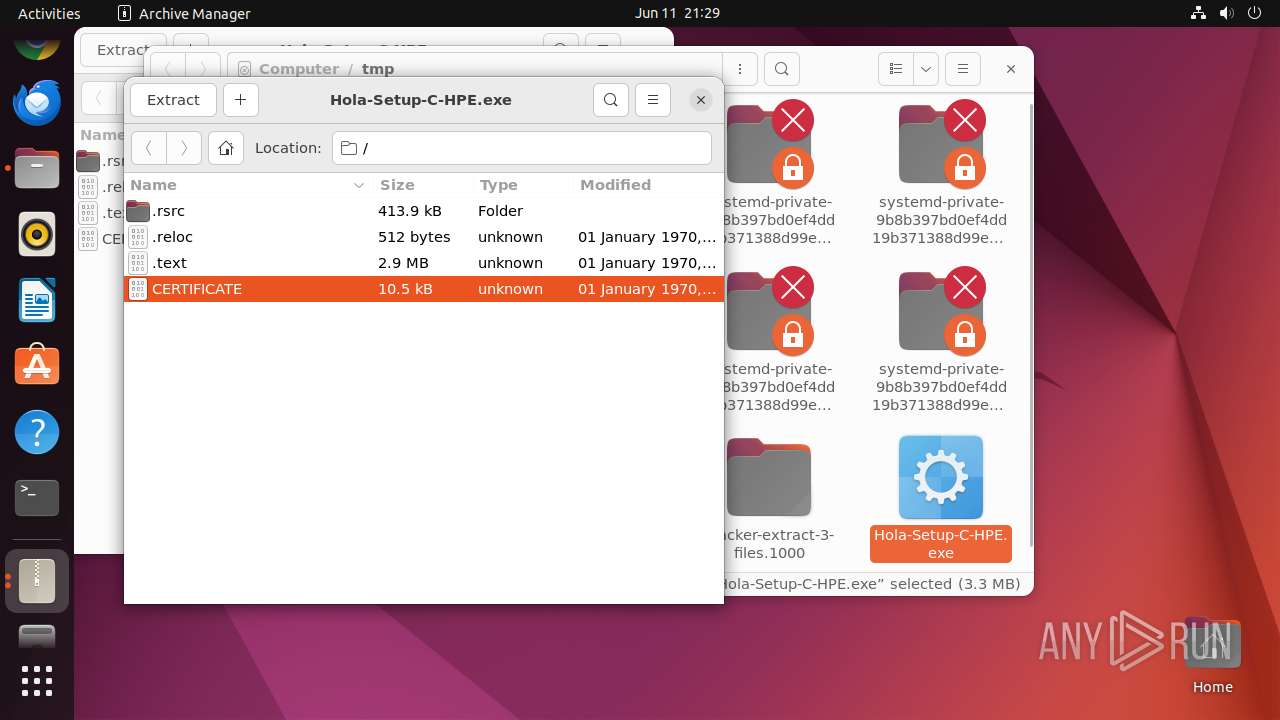Launch LibreOffice Writer from the dock
Screen dimensions: 1280x720
(37, 300)
